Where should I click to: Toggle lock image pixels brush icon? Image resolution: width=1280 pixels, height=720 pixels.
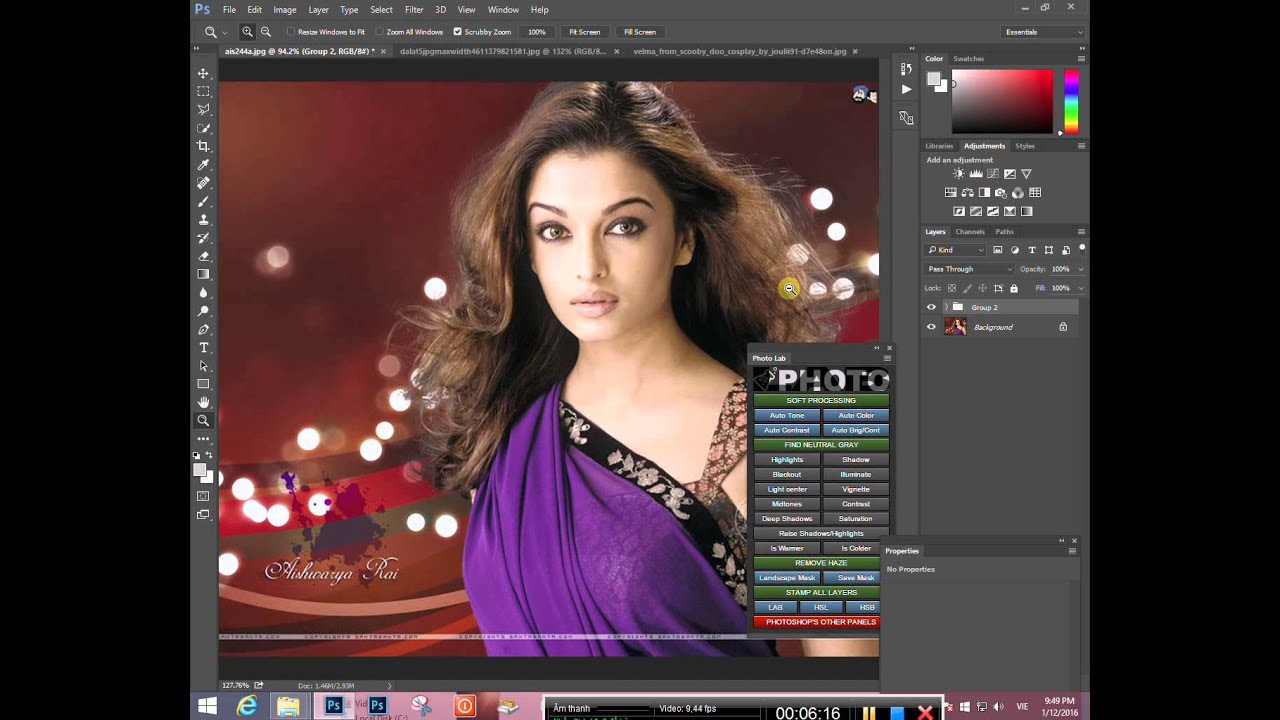(x=967, y=288)
